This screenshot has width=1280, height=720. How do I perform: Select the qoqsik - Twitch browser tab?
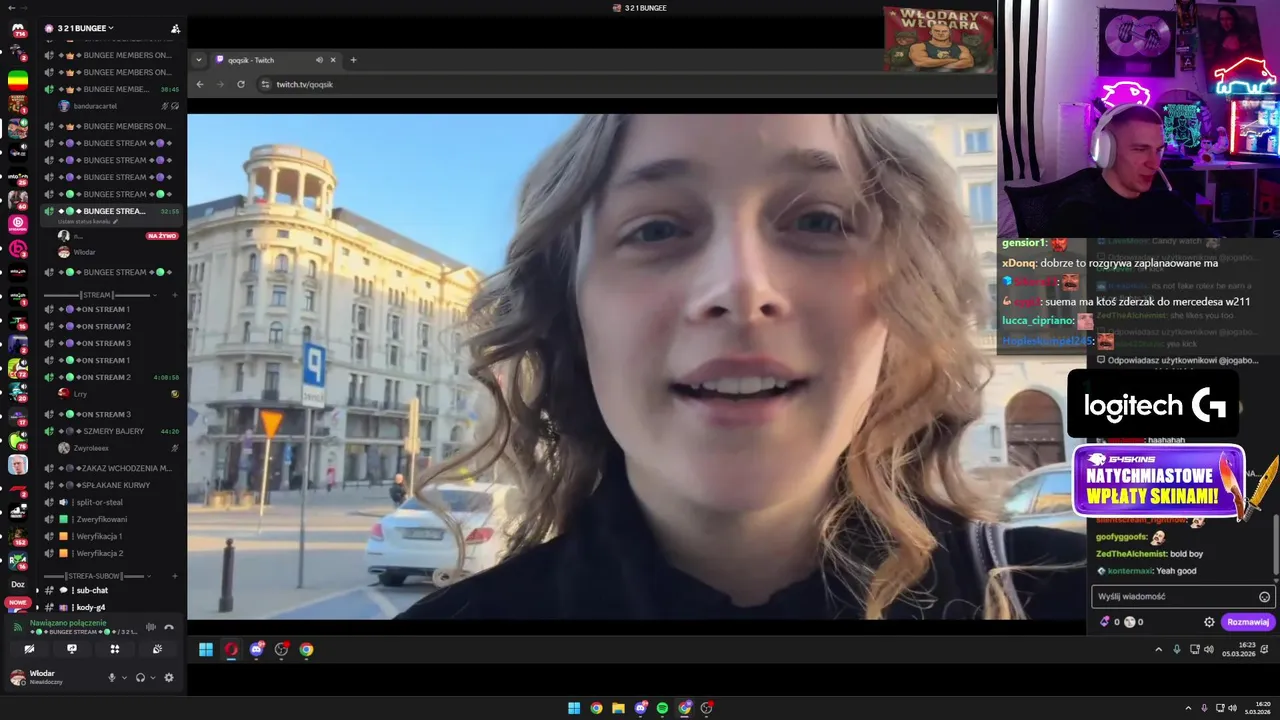pyautogui.click(x=277, y=60)
